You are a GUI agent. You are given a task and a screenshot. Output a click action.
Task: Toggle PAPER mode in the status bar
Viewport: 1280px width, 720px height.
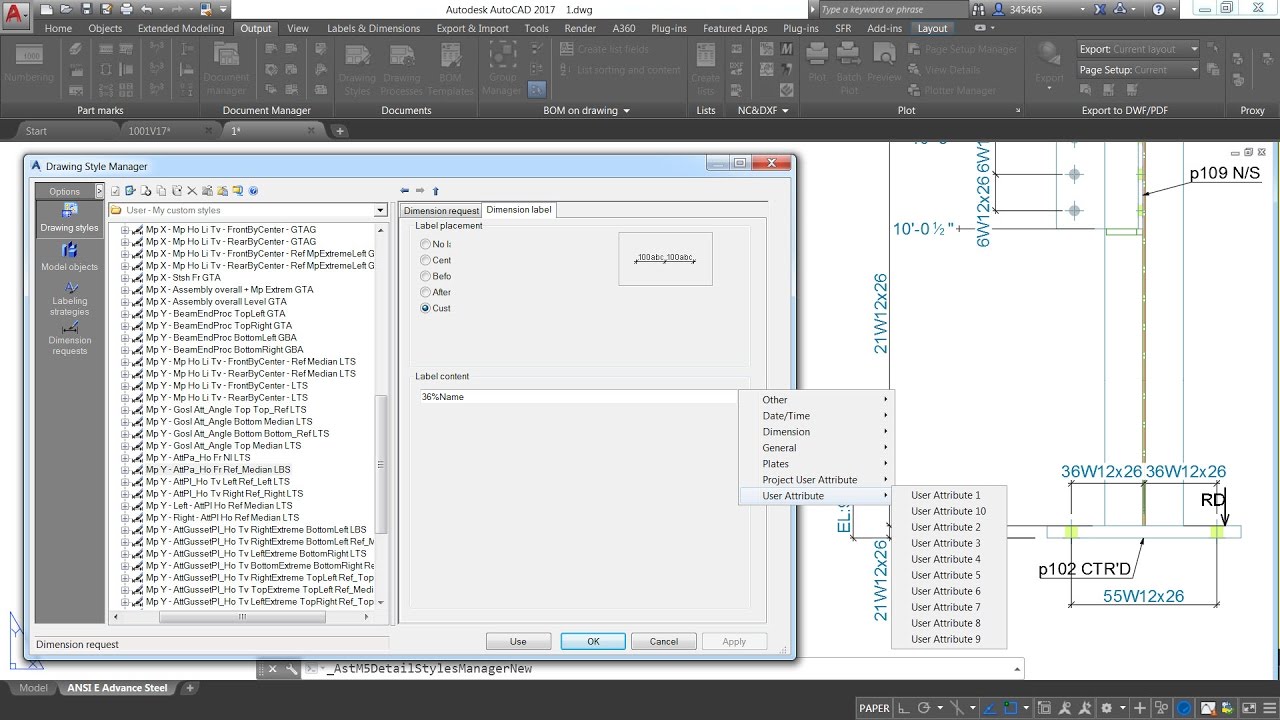[876, 706]
